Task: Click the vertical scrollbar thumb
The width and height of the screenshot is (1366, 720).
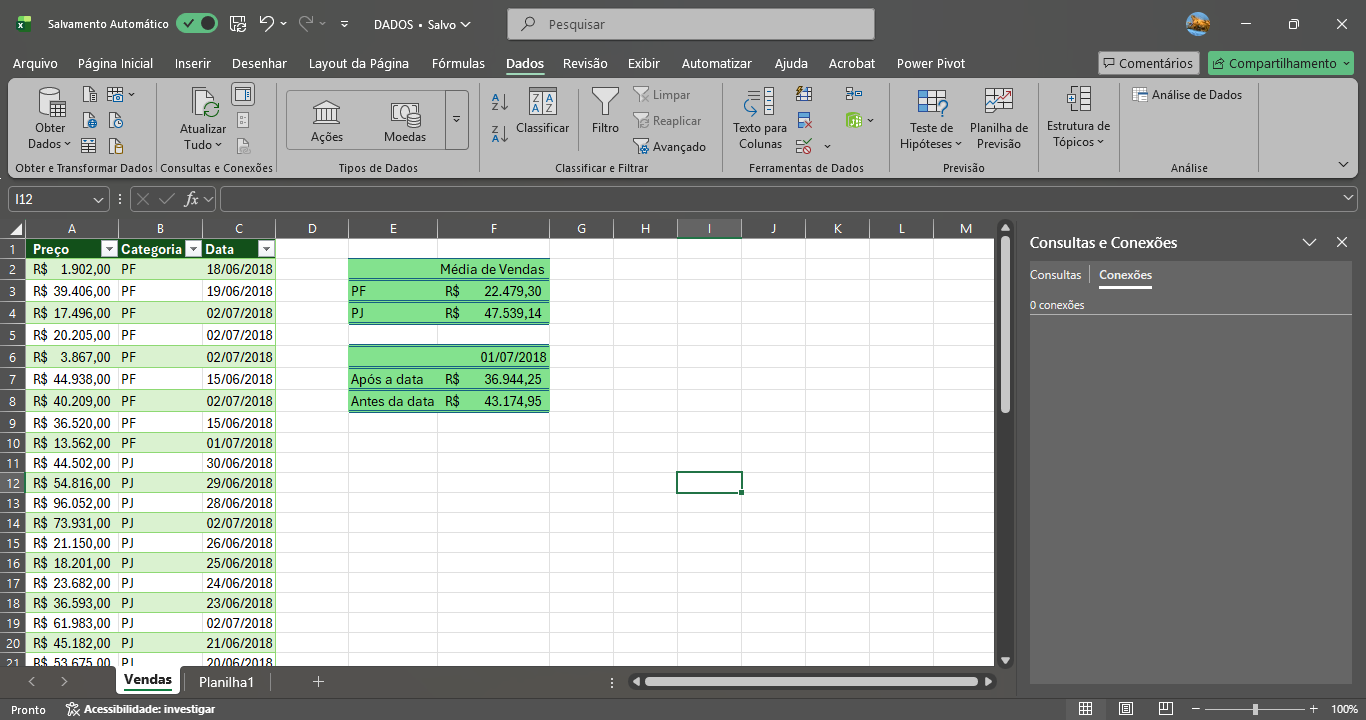Action: point(1006,324)
